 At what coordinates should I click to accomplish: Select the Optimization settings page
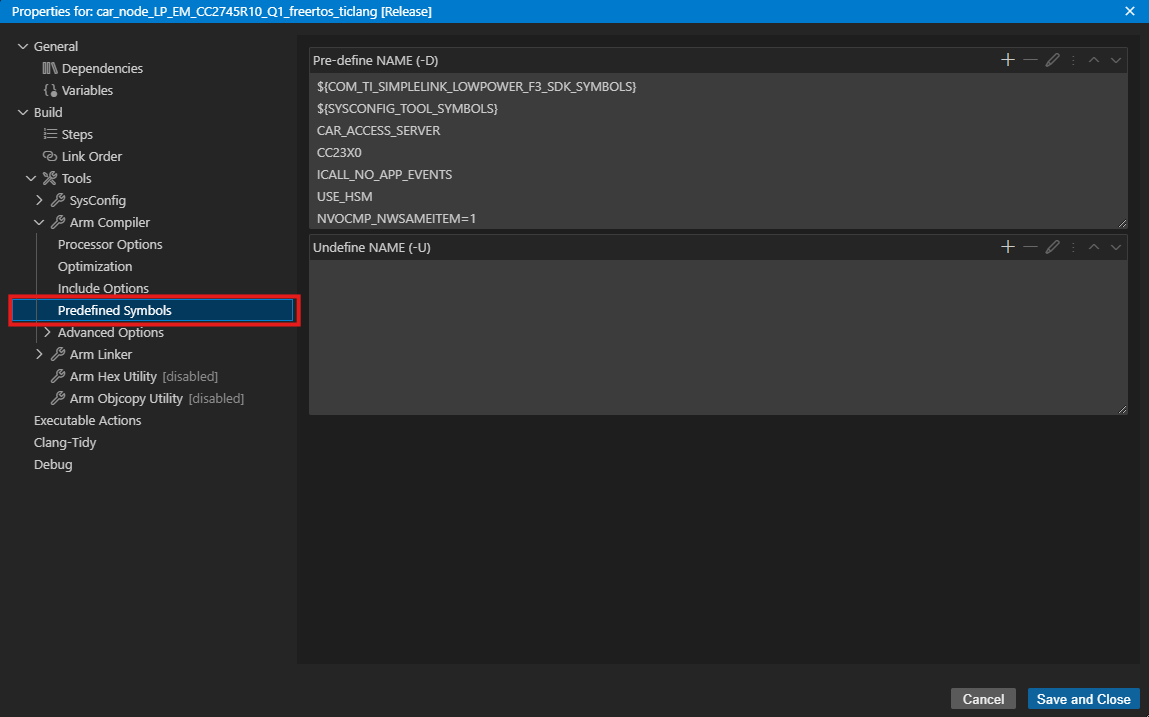click(x=94, y=266)
